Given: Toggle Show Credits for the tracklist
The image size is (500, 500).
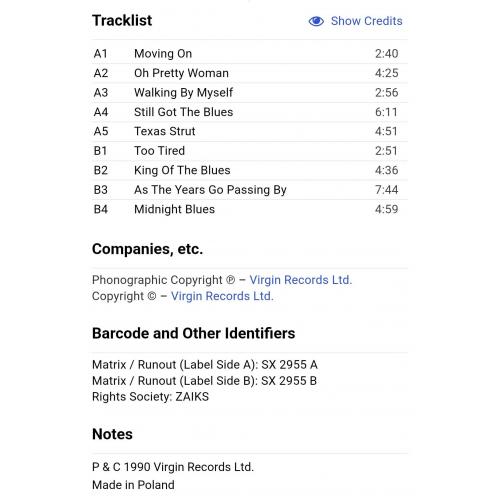Looking at the screenshot, I should (x=355, y=21).
